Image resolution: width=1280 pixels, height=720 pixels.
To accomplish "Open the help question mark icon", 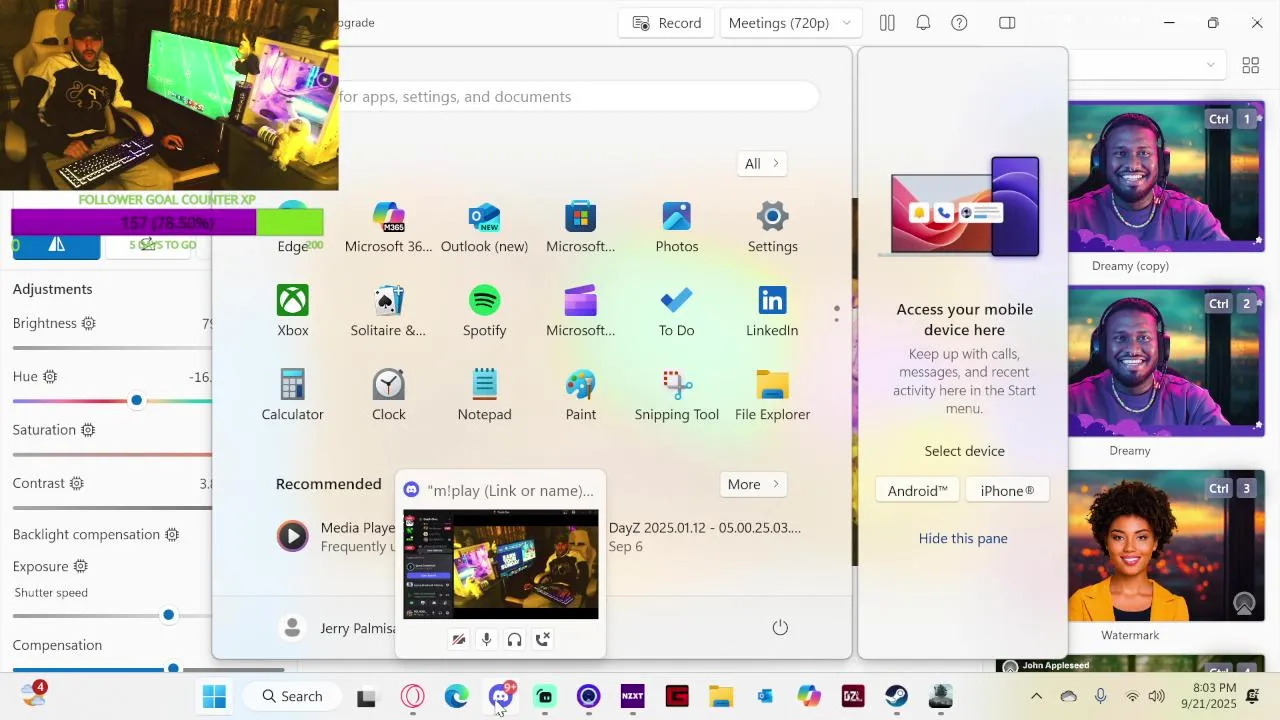I will pos(959,23).
